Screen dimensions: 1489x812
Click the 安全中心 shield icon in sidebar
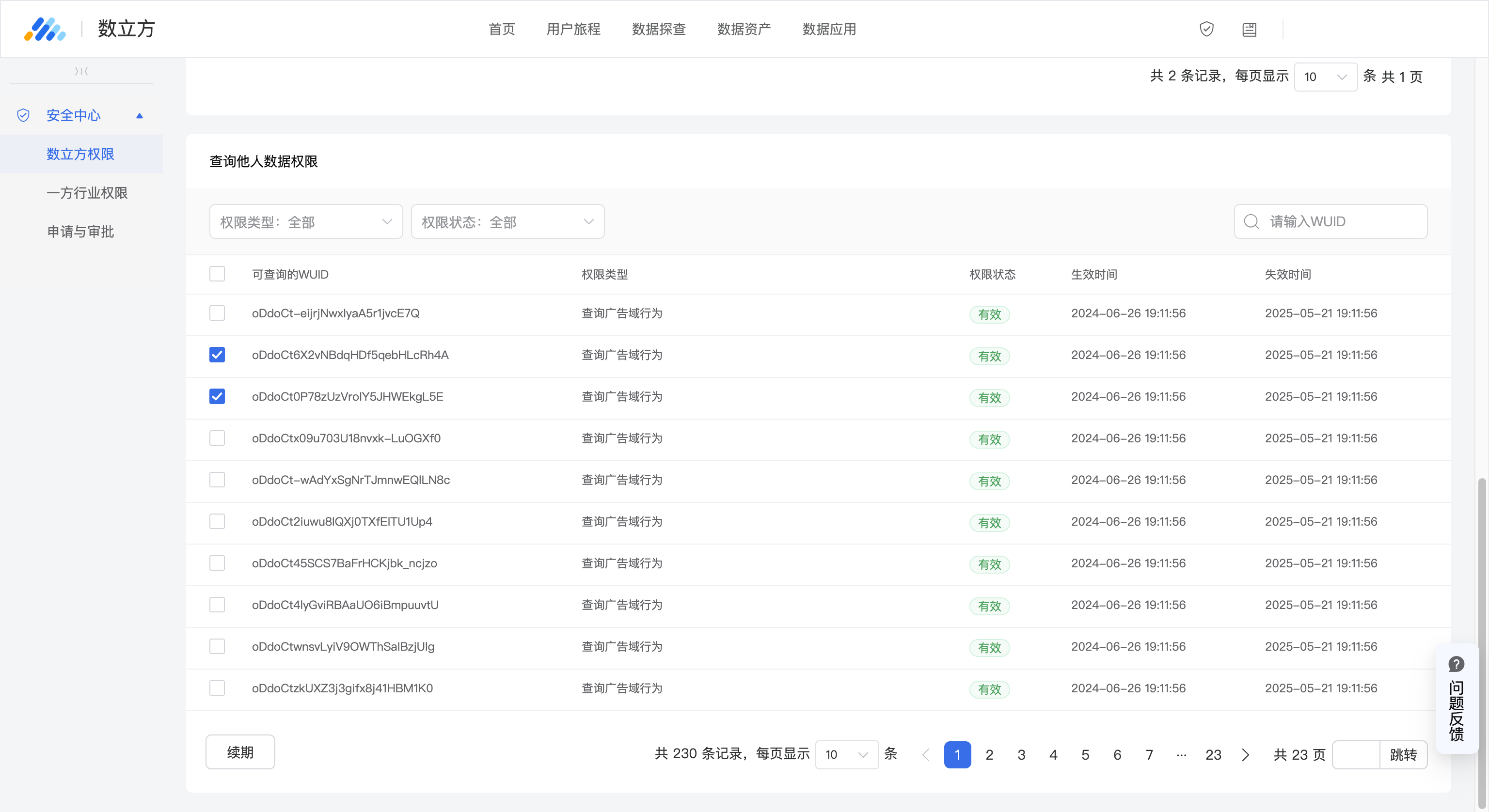coord(23,116)
